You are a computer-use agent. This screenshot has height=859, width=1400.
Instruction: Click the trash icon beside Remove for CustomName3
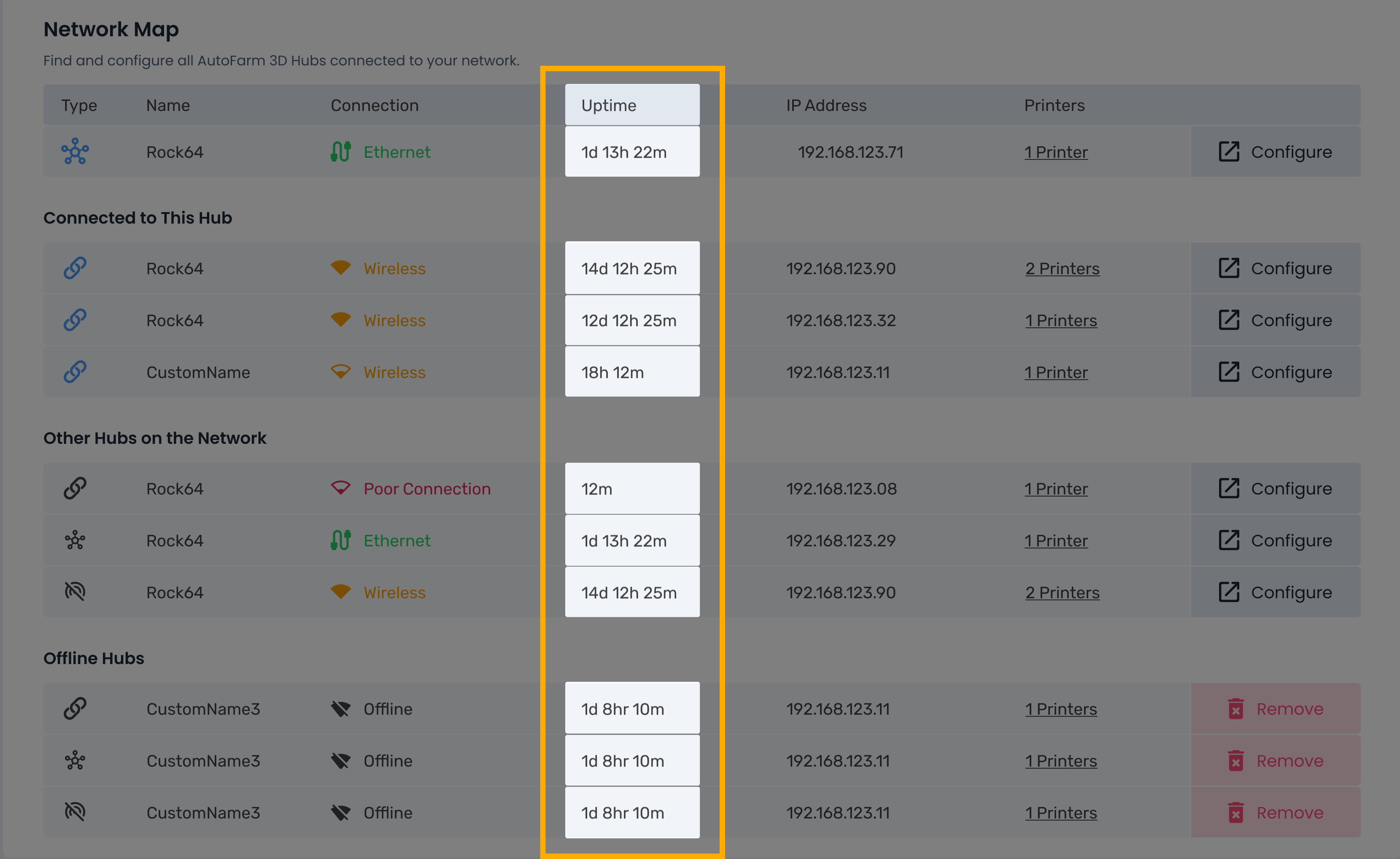pos(1237,709)
